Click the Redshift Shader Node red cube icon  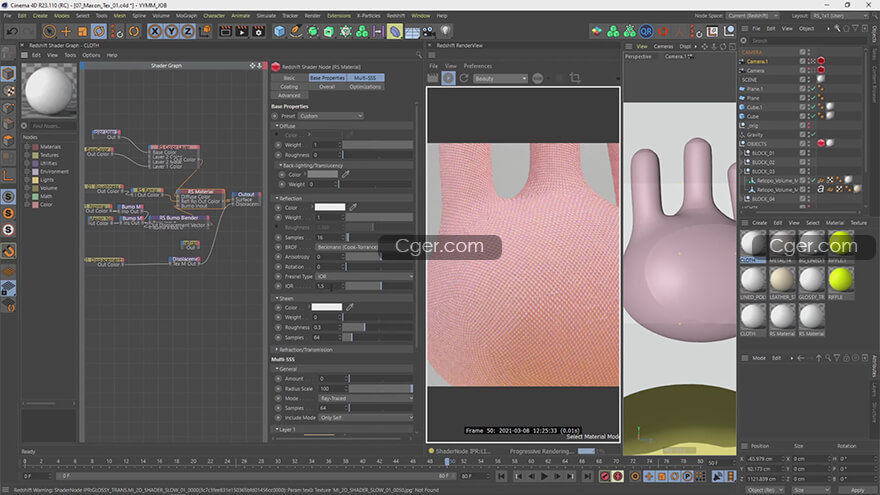pos(276,67)
